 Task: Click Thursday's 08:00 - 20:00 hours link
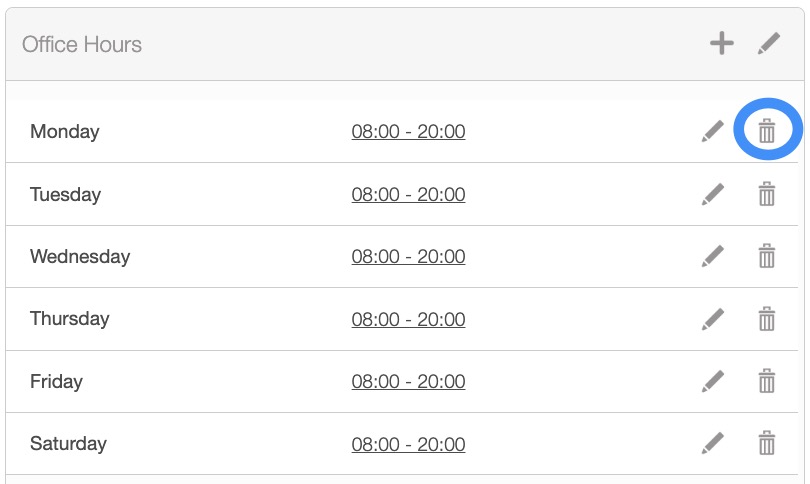coord(408,319)
